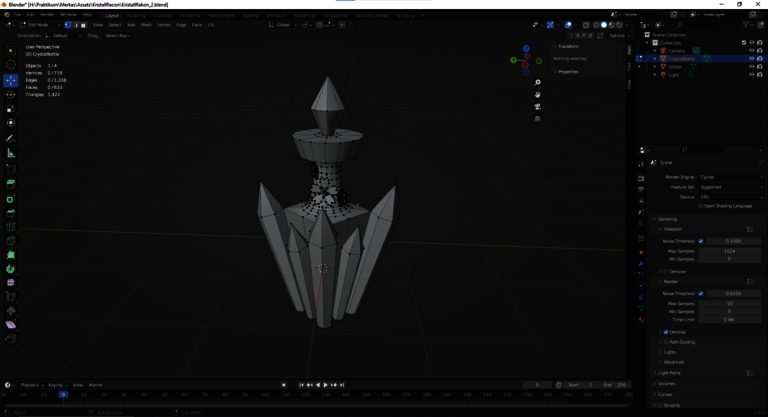768x417 pixels.
Task: Select the Select Box tool at toolbar top
Action: 11,50
